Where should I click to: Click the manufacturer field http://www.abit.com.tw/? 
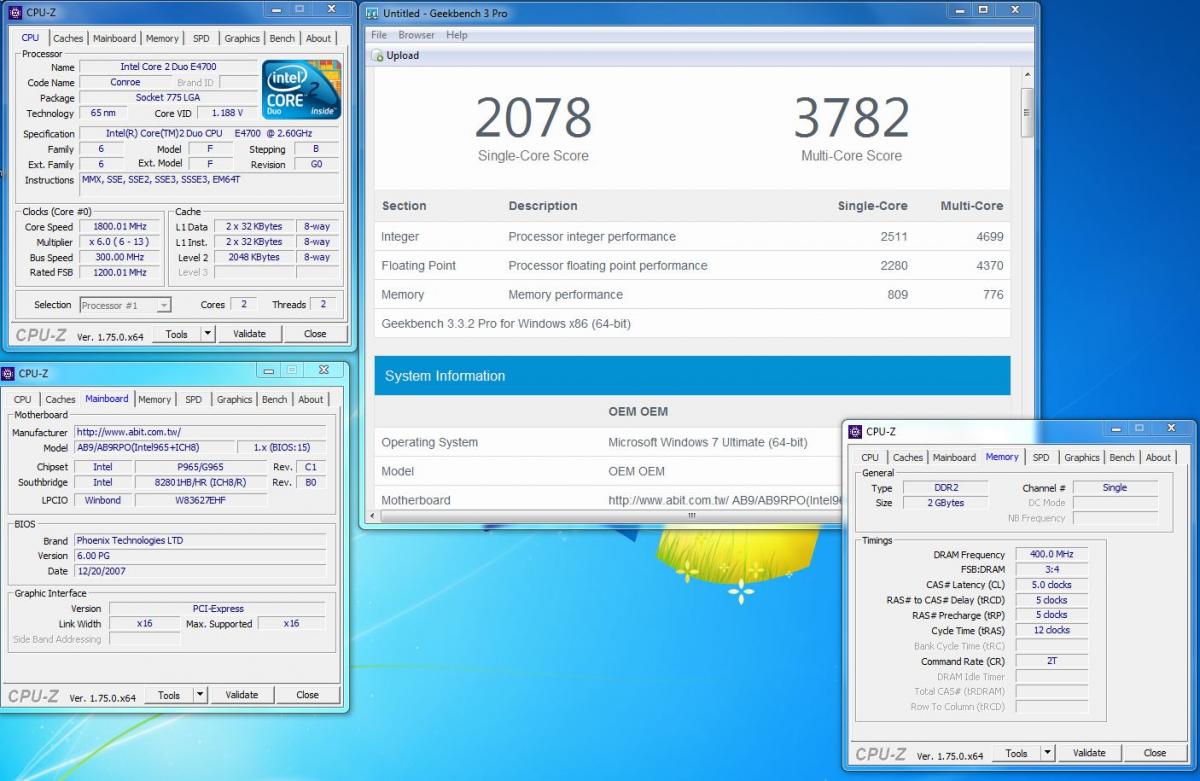[200, 432]
